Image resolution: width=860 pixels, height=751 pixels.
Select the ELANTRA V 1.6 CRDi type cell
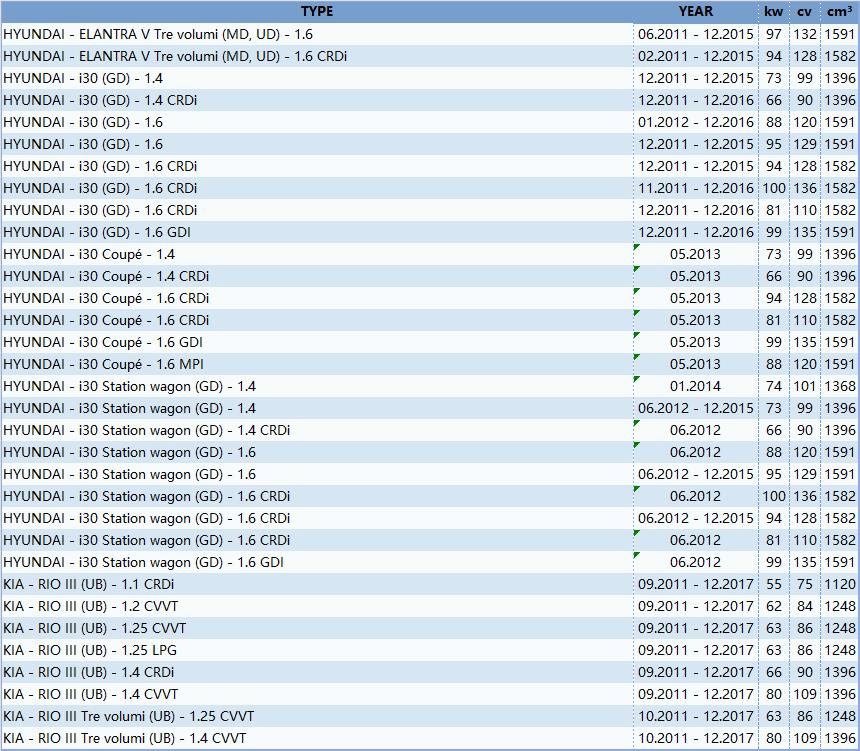click(x=175, y=56)
